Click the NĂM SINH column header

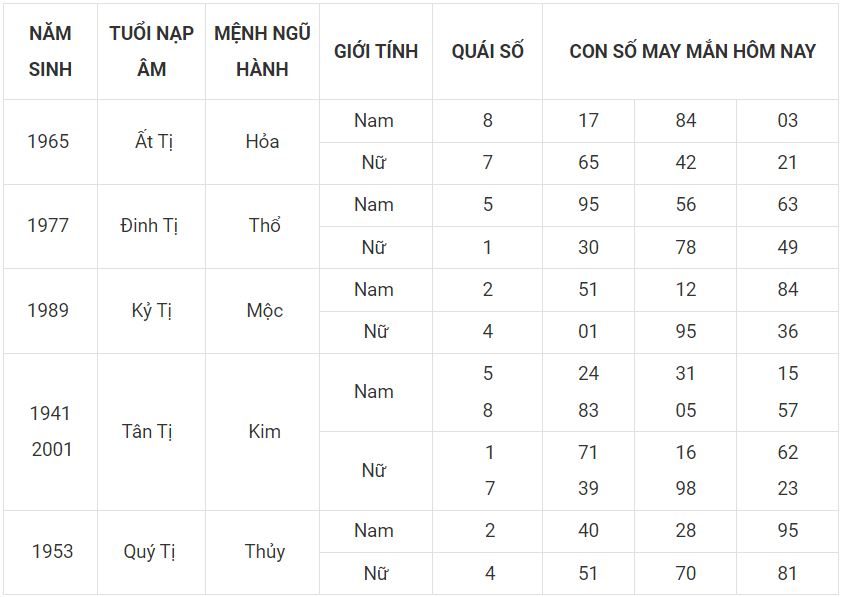[50, 52]
